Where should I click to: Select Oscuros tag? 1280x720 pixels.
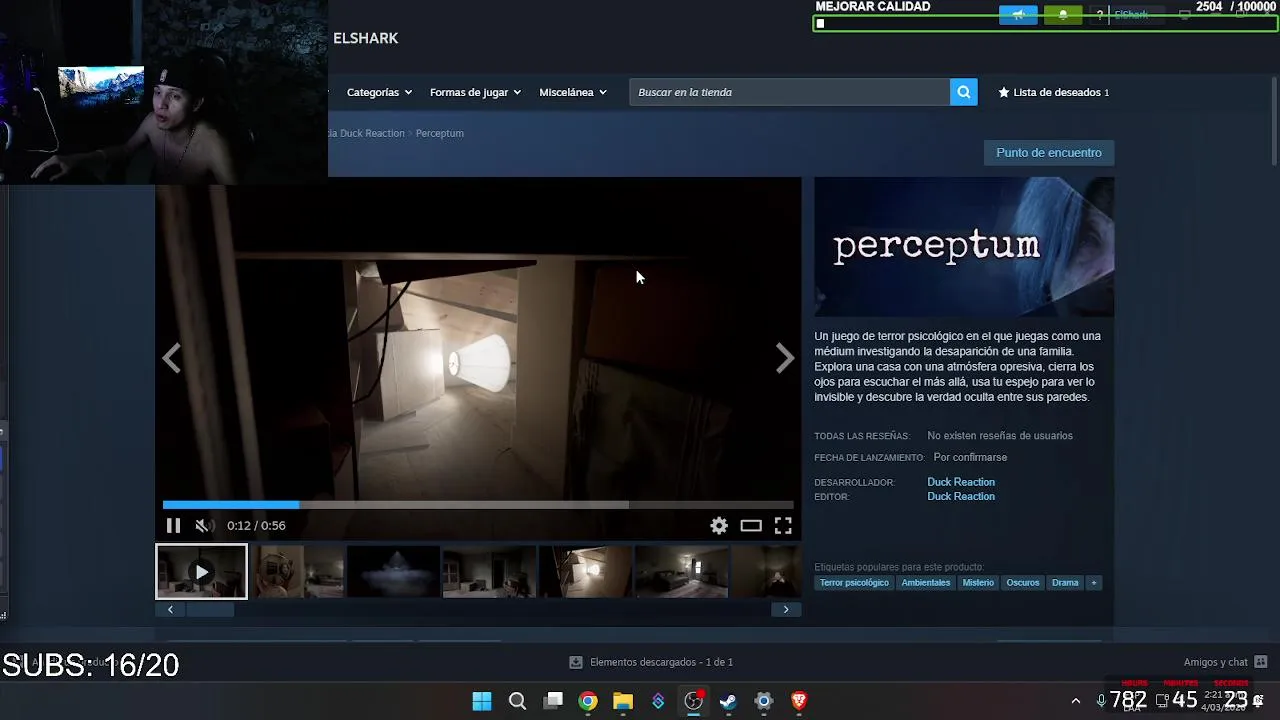tap(1023, 583)
